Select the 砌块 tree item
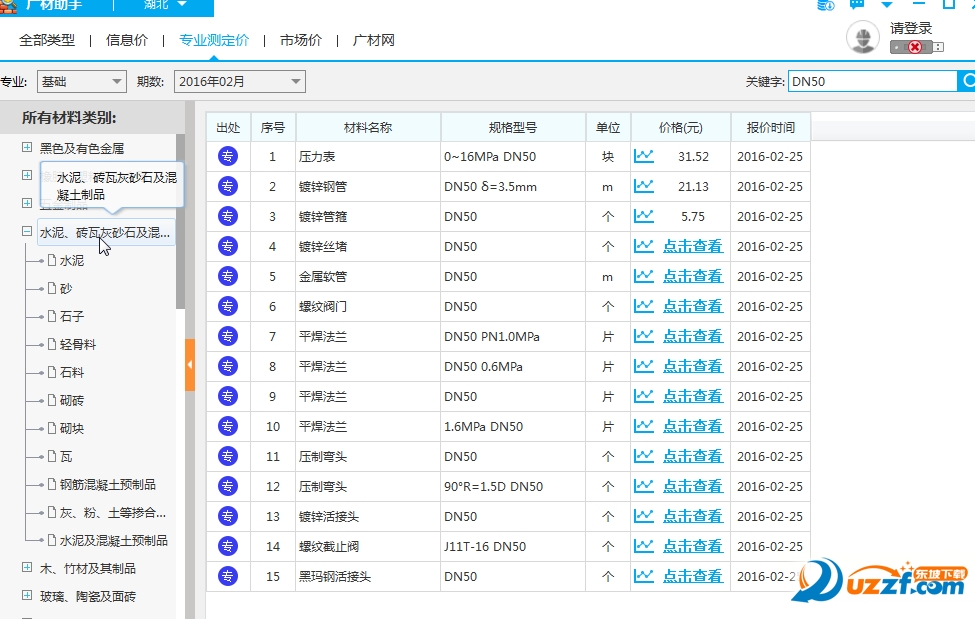 [x=72, y=429]
